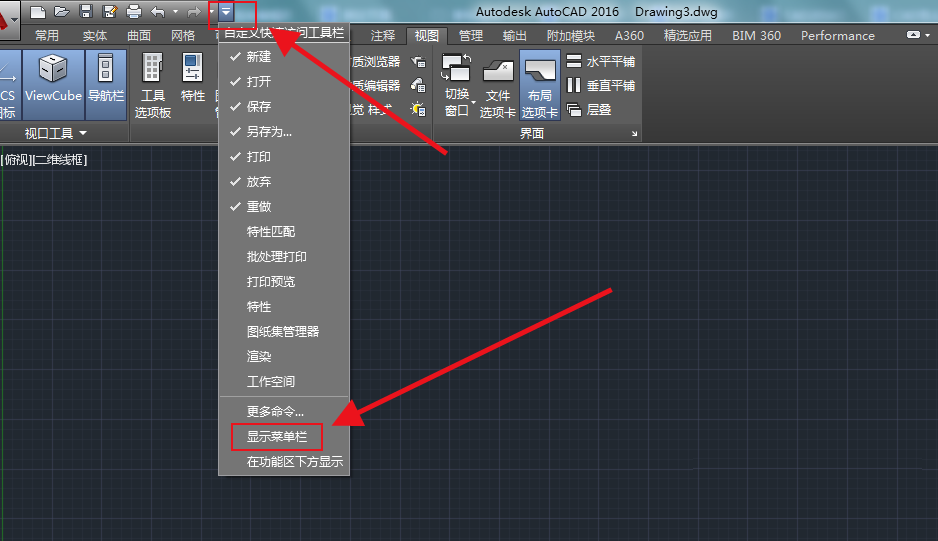The width and height of the screenshot is (938, 541).
Task: Uncheck 新建 in the customize menu
Action: pyautogui.click(x=284, y=56)
